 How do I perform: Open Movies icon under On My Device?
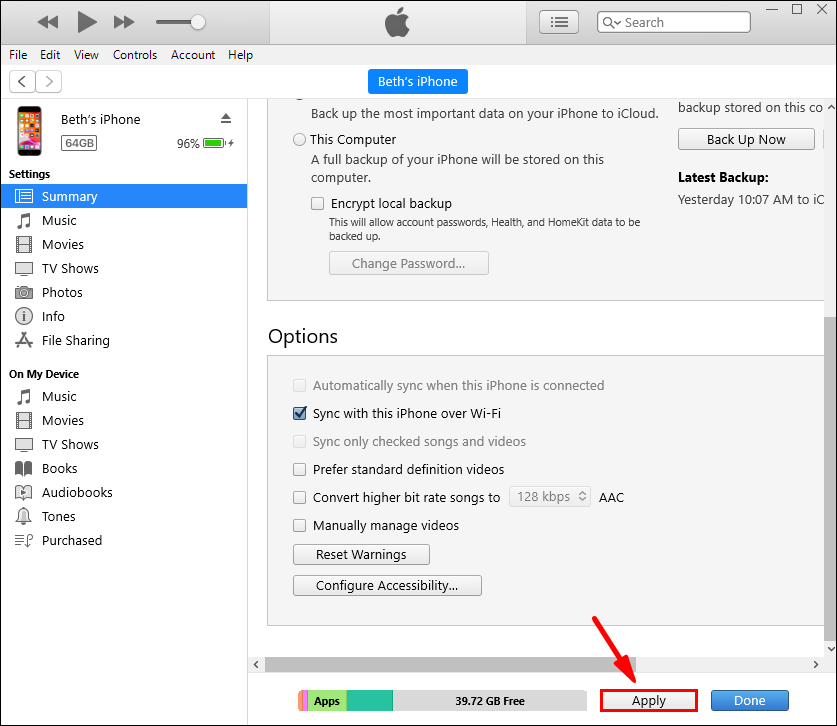point(23,421)
